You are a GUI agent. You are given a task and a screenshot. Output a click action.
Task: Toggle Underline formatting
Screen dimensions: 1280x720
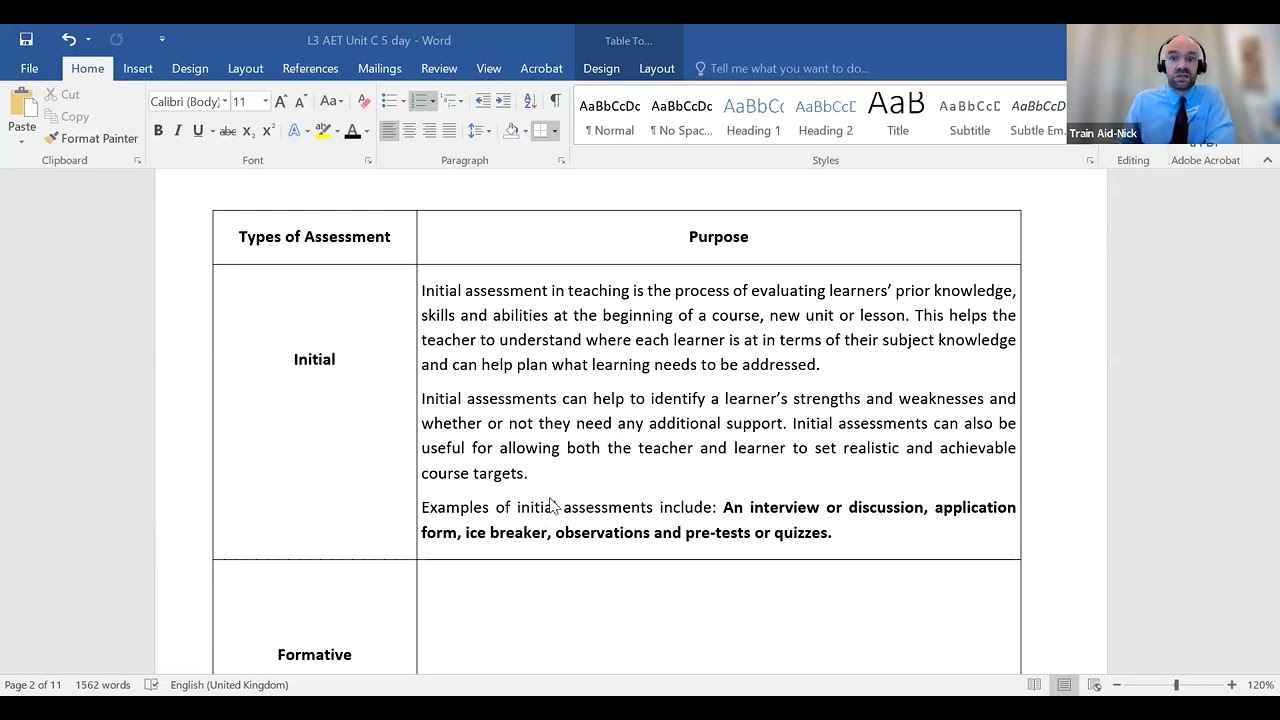coord(198,131)
